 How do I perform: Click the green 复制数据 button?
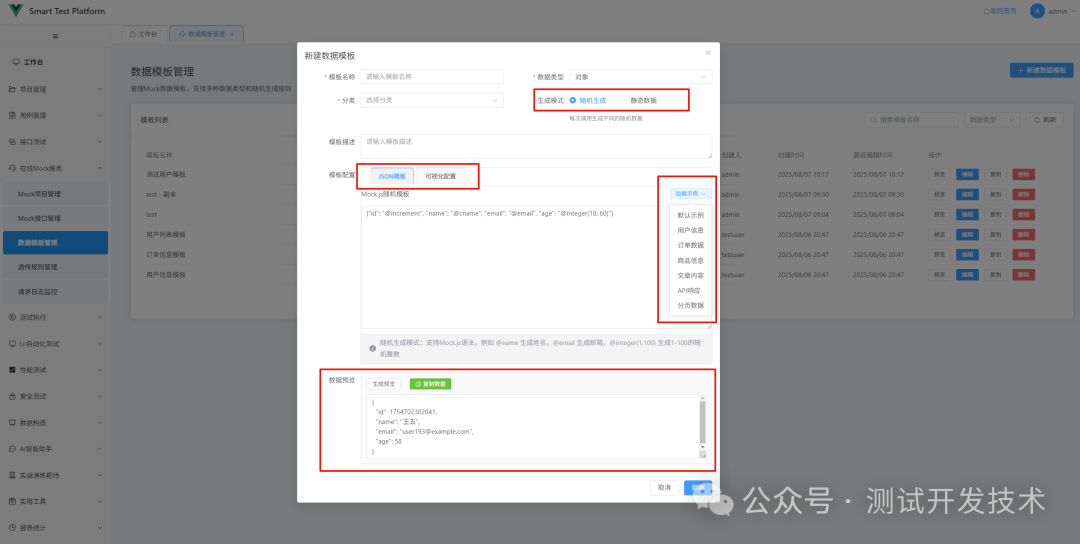tap(430, 384)
